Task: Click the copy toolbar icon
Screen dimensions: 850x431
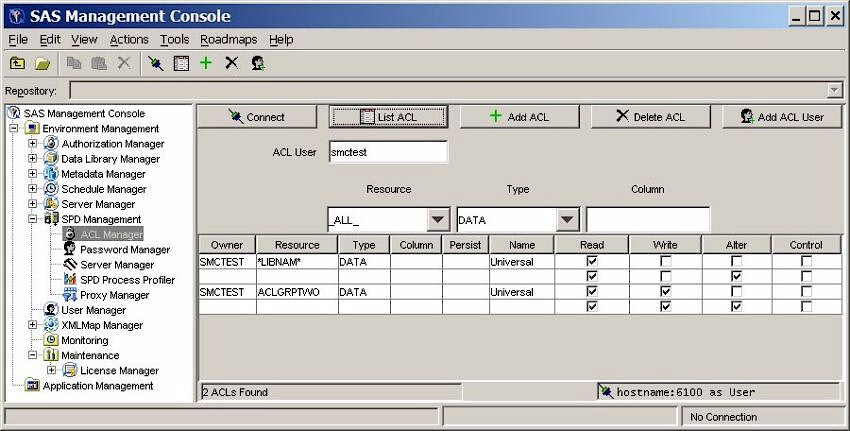Action: click(x=74, y=63)
